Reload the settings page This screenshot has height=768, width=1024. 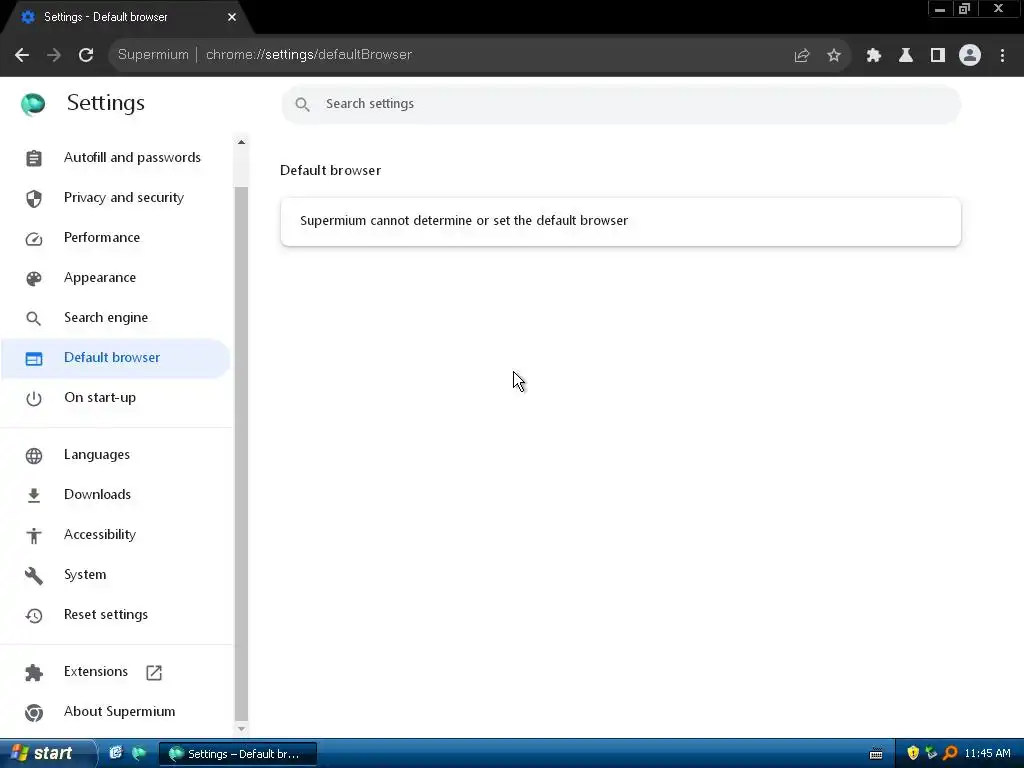pos(86,55)
